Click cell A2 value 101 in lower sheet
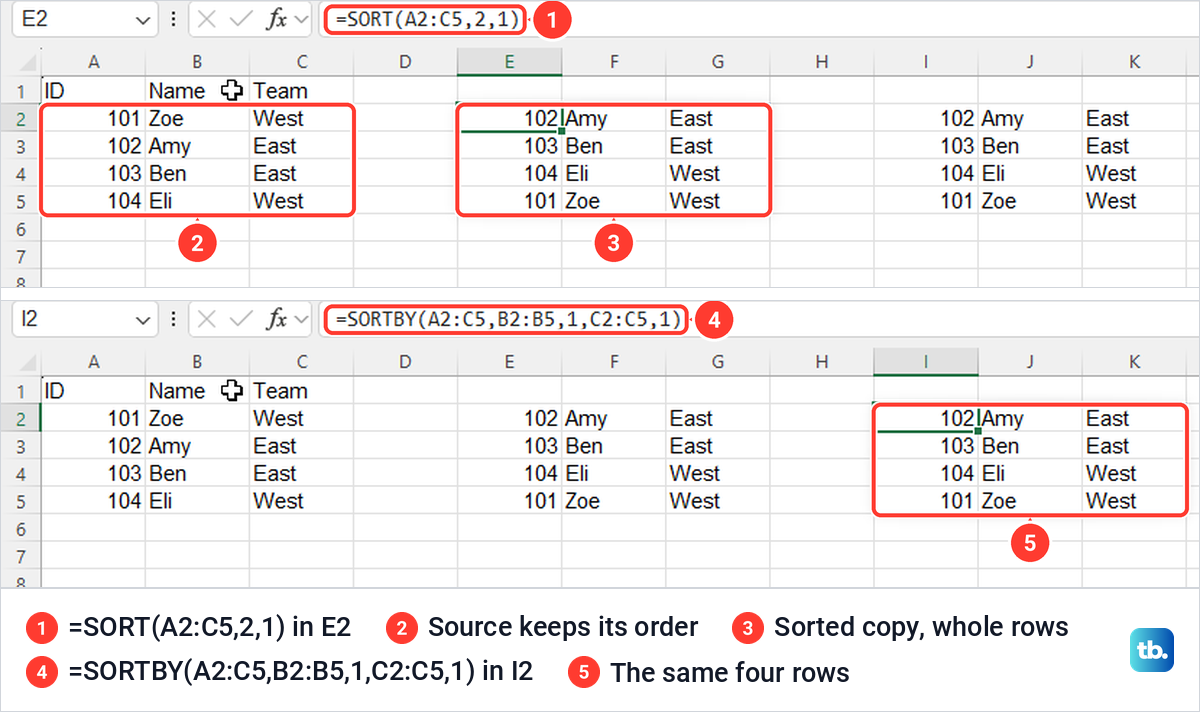The width and height of the screenshot is (1200, 712). pos(93,419)
